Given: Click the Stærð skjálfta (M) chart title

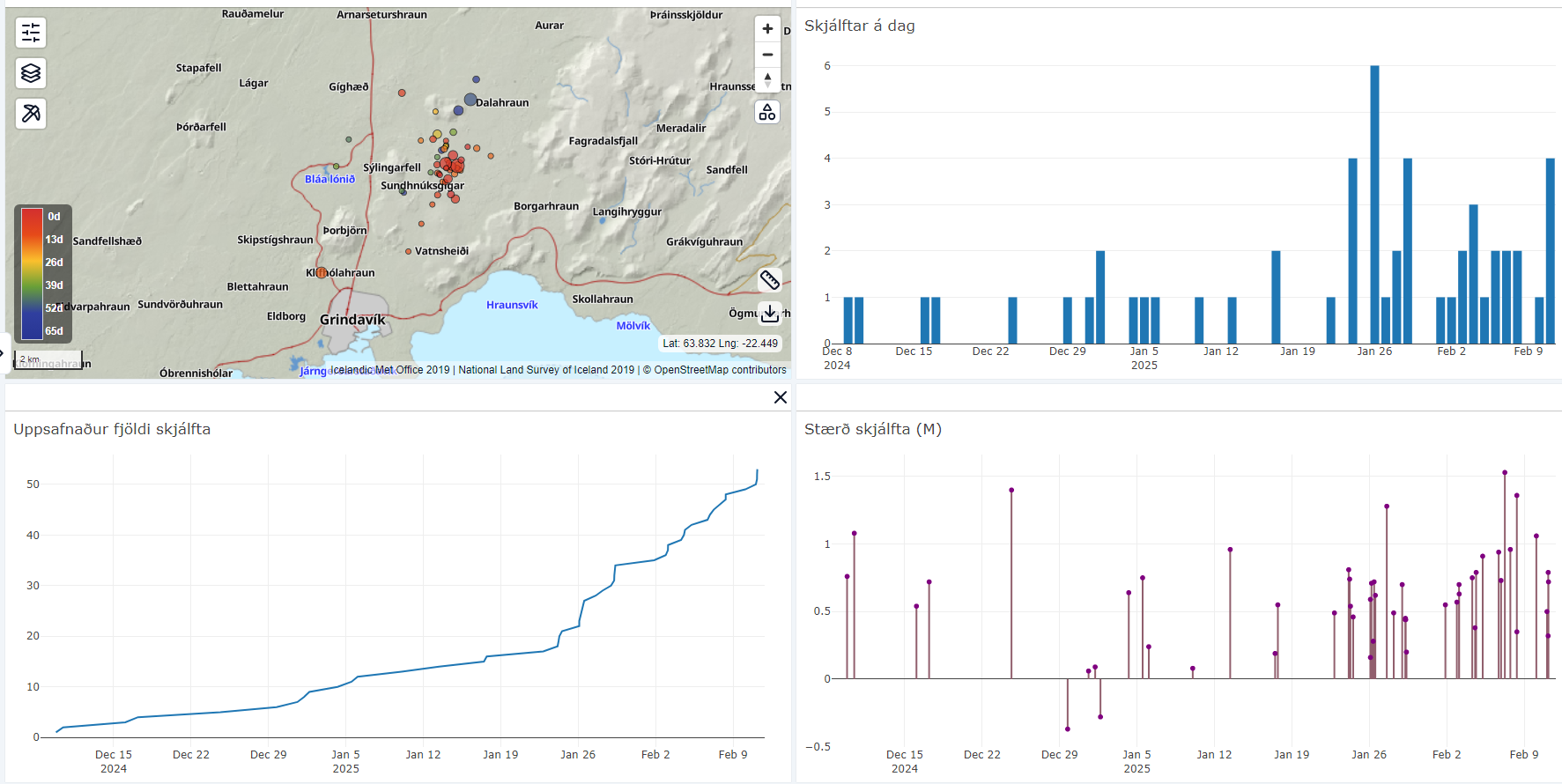Looking at the screenshot, I should 872,429.
